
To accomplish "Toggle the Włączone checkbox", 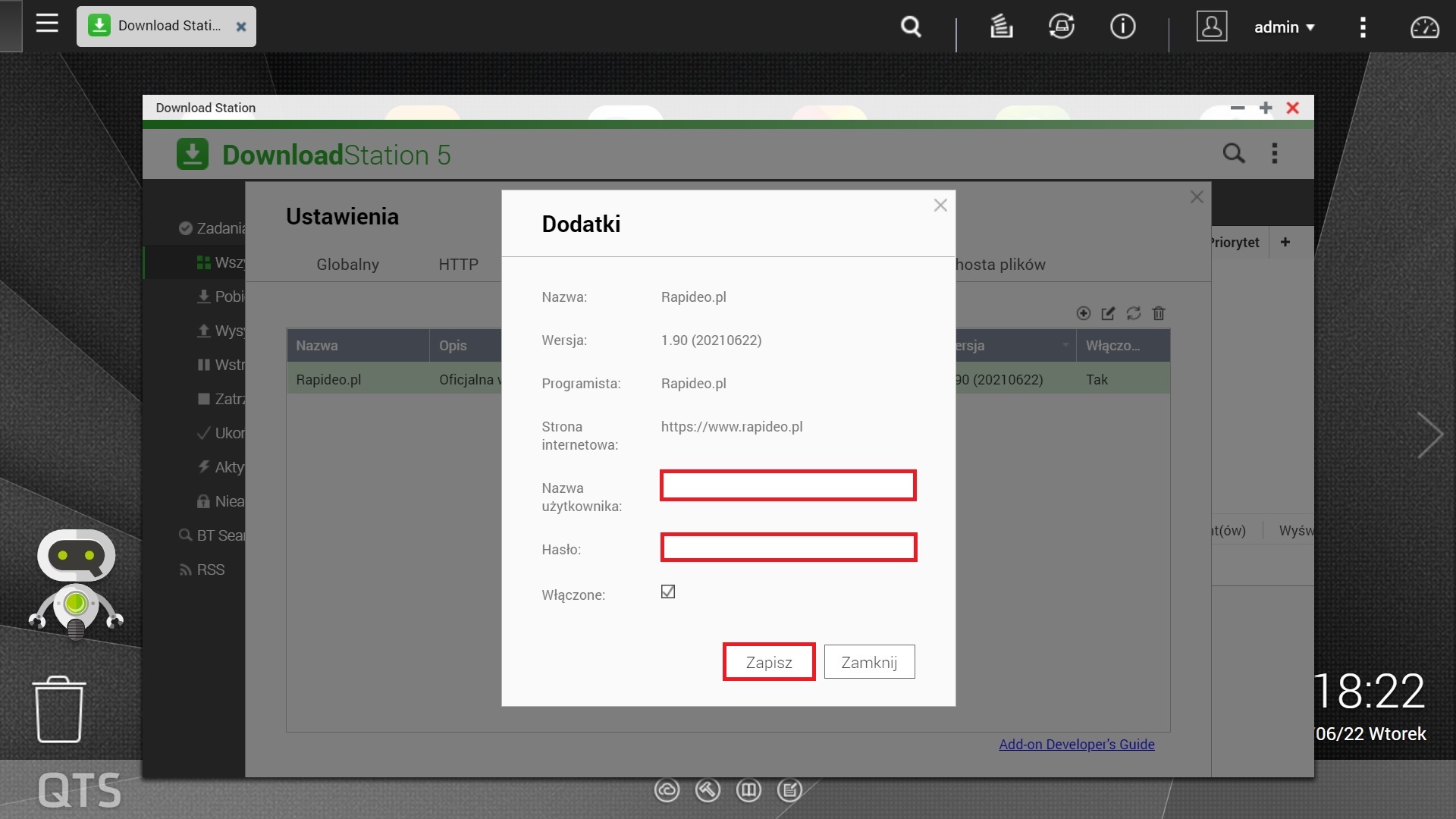I will click(x=667, y=591).
